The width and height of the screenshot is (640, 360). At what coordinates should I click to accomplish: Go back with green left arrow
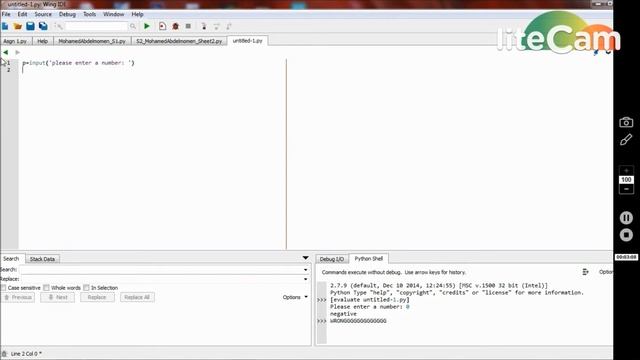pos(5,52)
